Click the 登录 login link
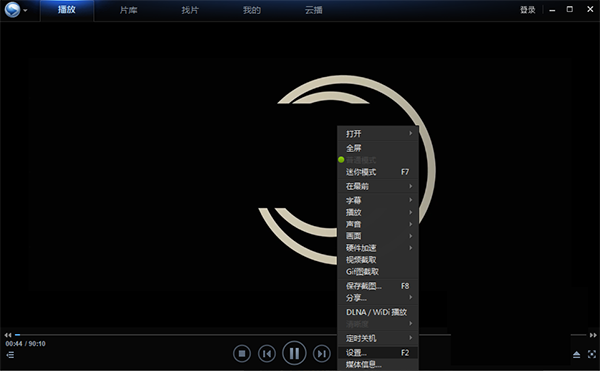 click(527, 10)
